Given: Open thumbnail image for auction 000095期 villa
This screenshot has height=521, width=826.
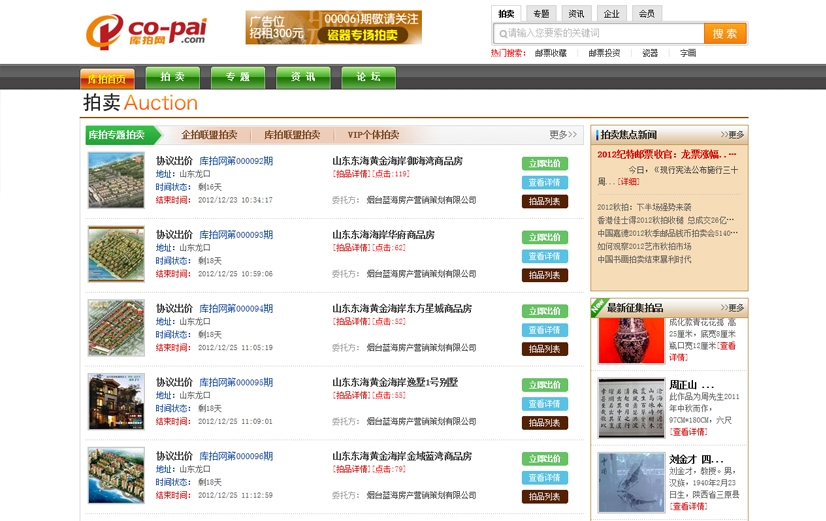Looking at the screenshot, I should [116, 402].
